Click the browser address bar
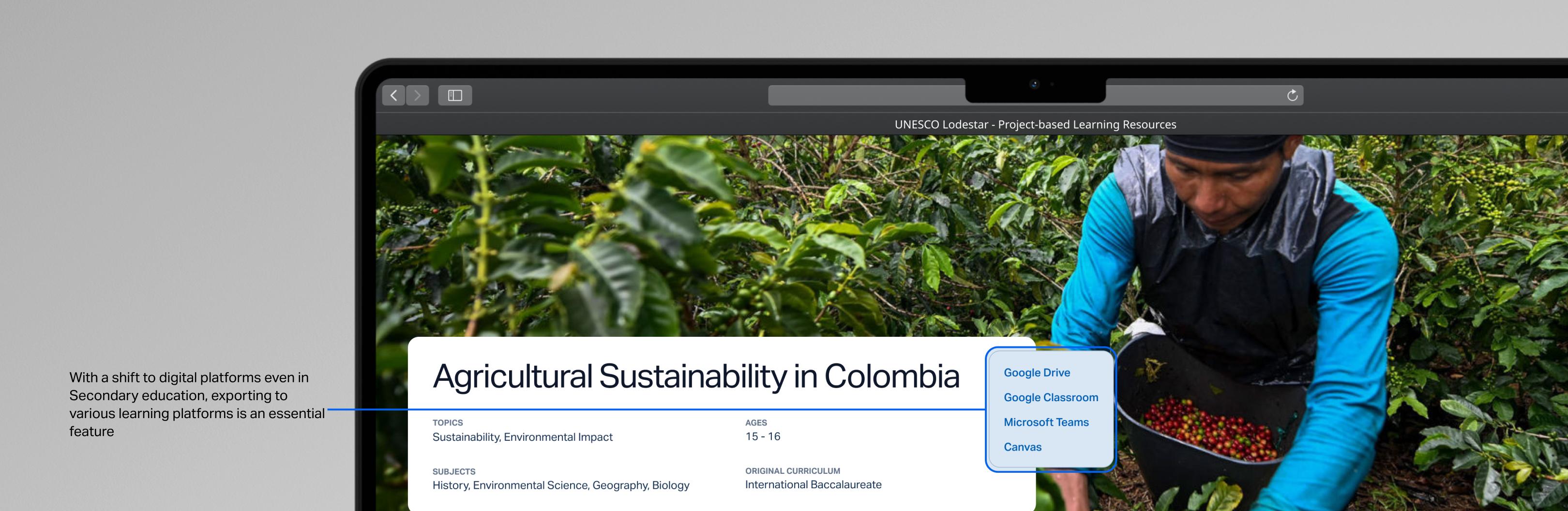 (1035, 95)
